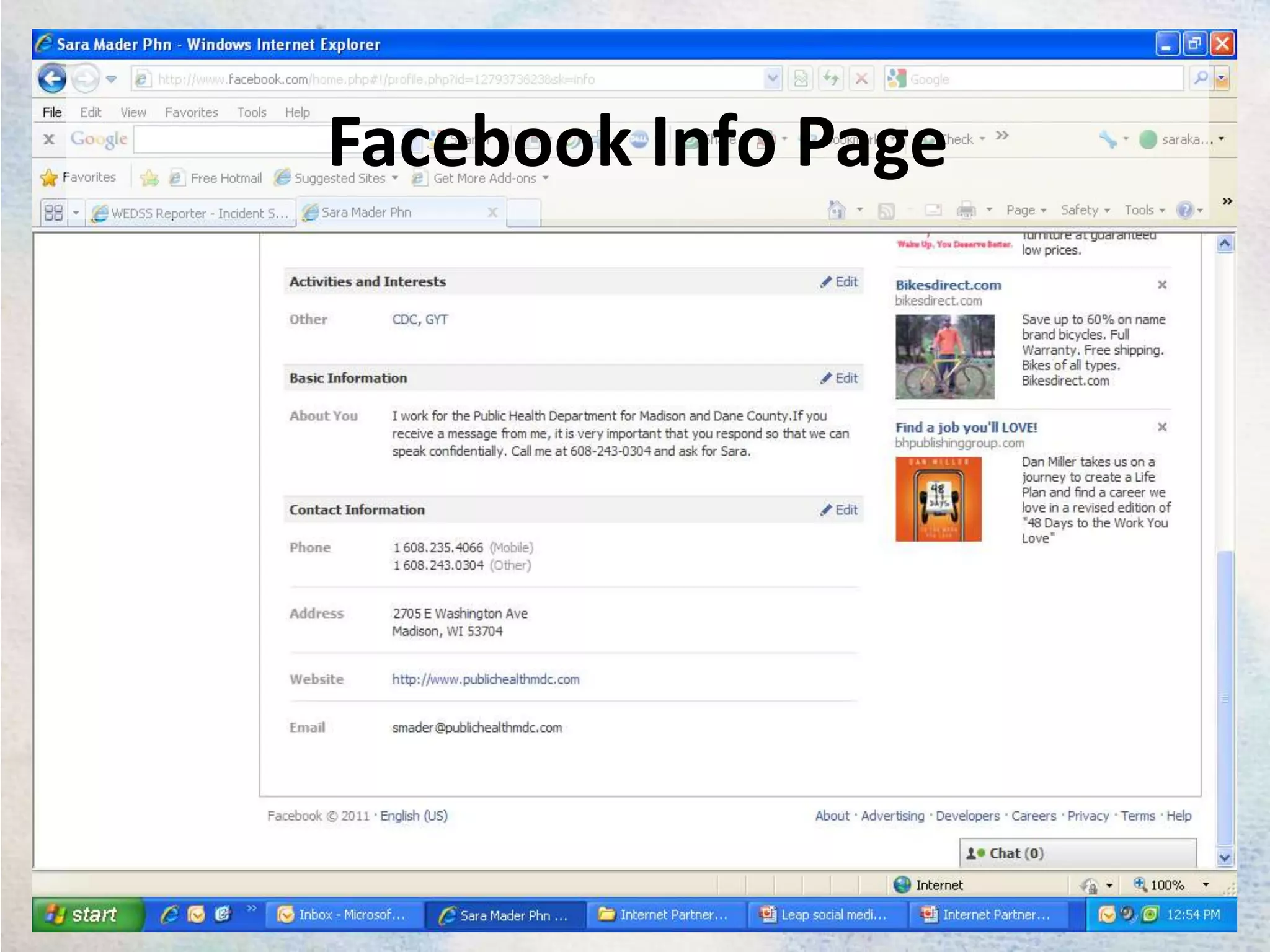The height and width of the screenshot is (952, 1270).
Task: Open the Bikesdirect.com ad title
Action: point(948,285)
